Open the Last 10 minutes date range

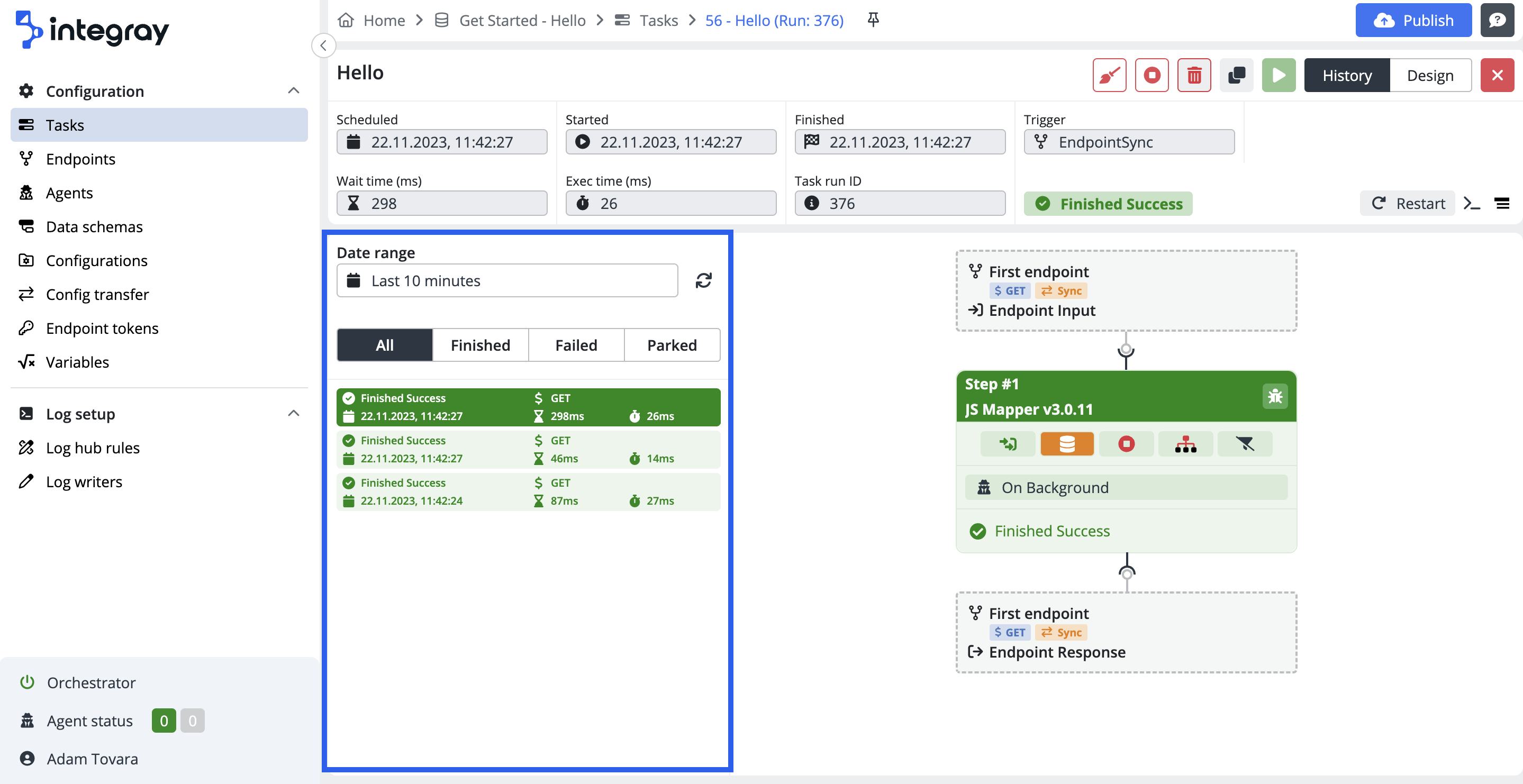[506, 280]
